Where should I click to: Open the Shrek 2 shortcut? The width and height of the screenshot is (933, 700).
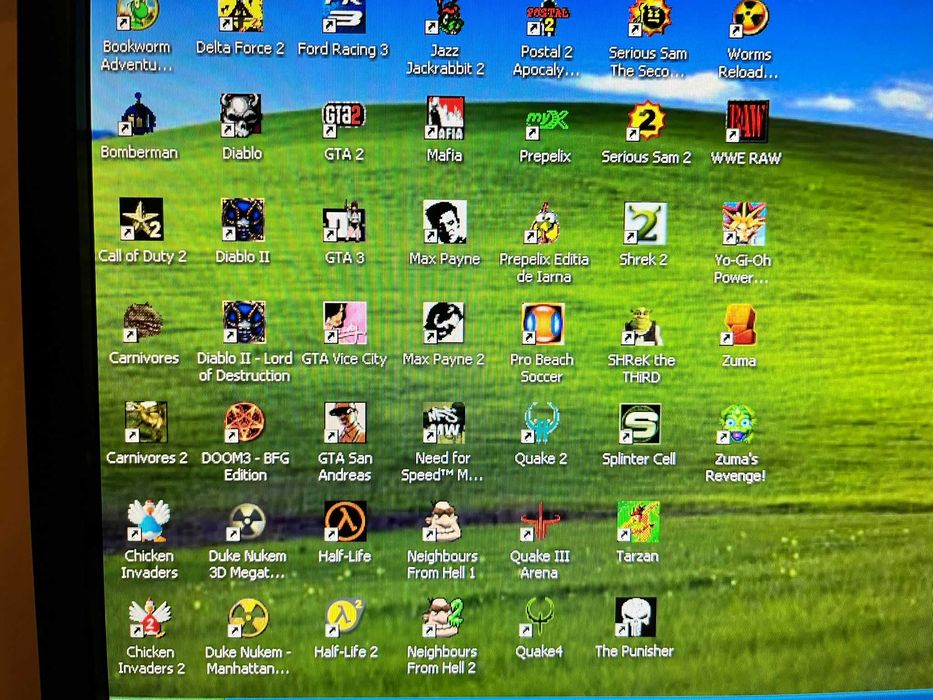[645, 224]
